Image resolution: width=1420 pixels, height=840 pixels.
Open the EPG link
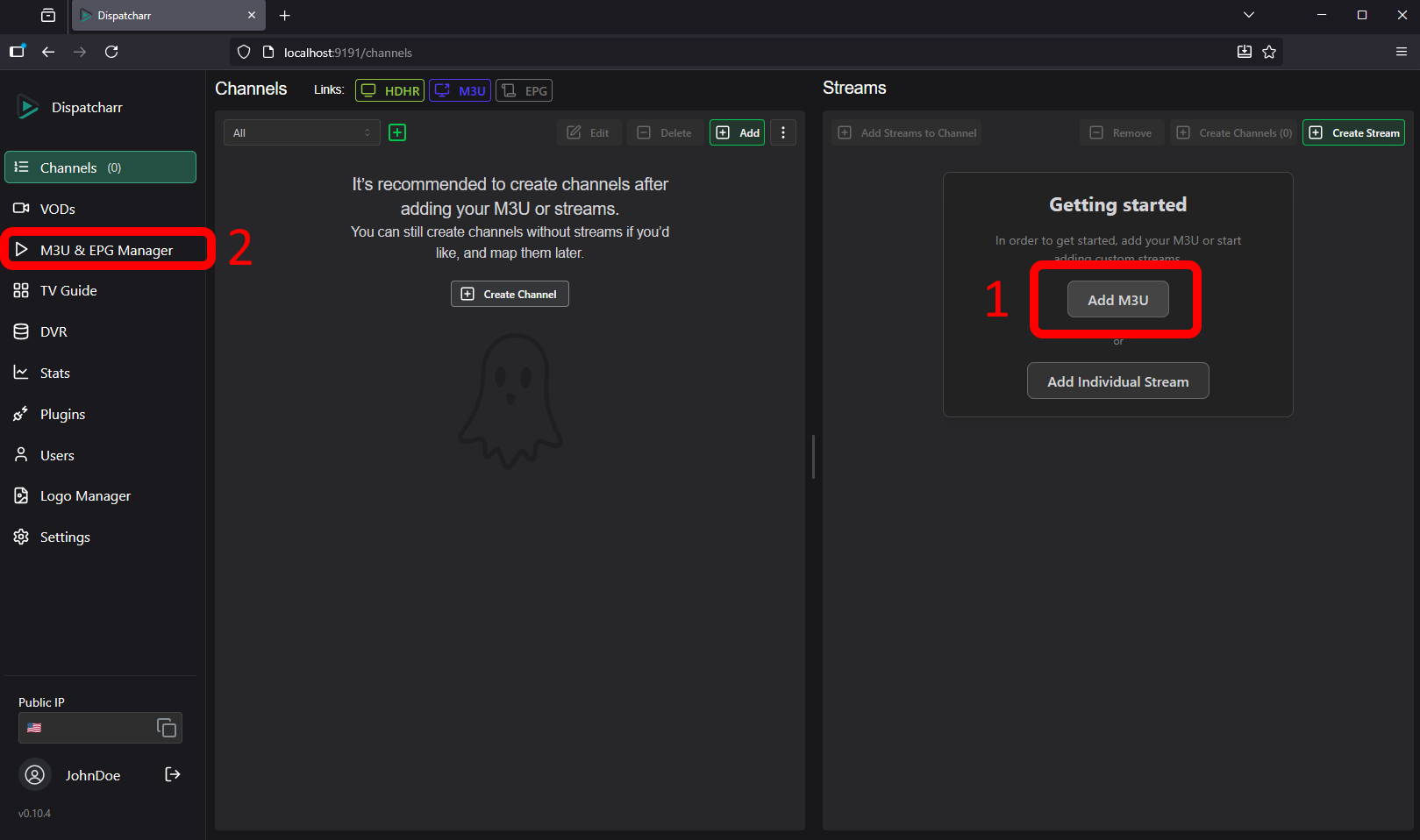click(524, 90)
